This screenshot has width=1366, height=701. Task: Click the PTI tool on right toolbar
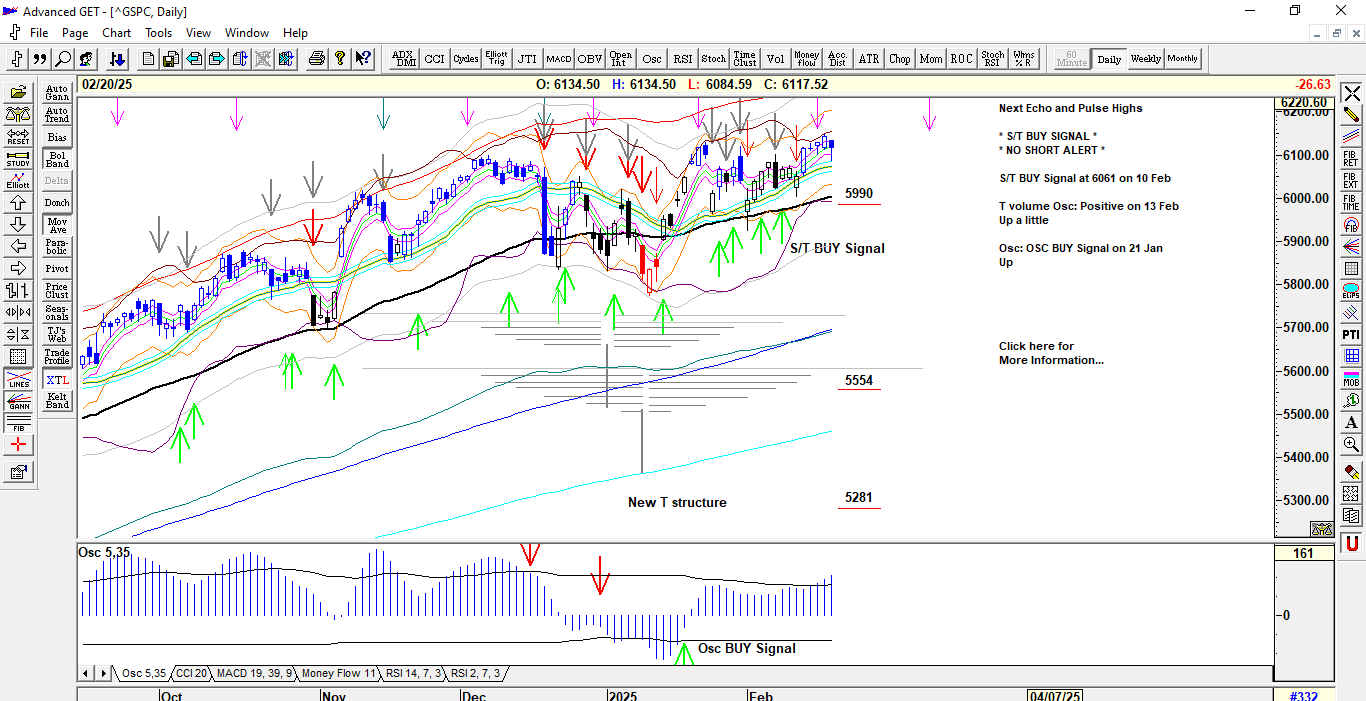pos(1351,334)
